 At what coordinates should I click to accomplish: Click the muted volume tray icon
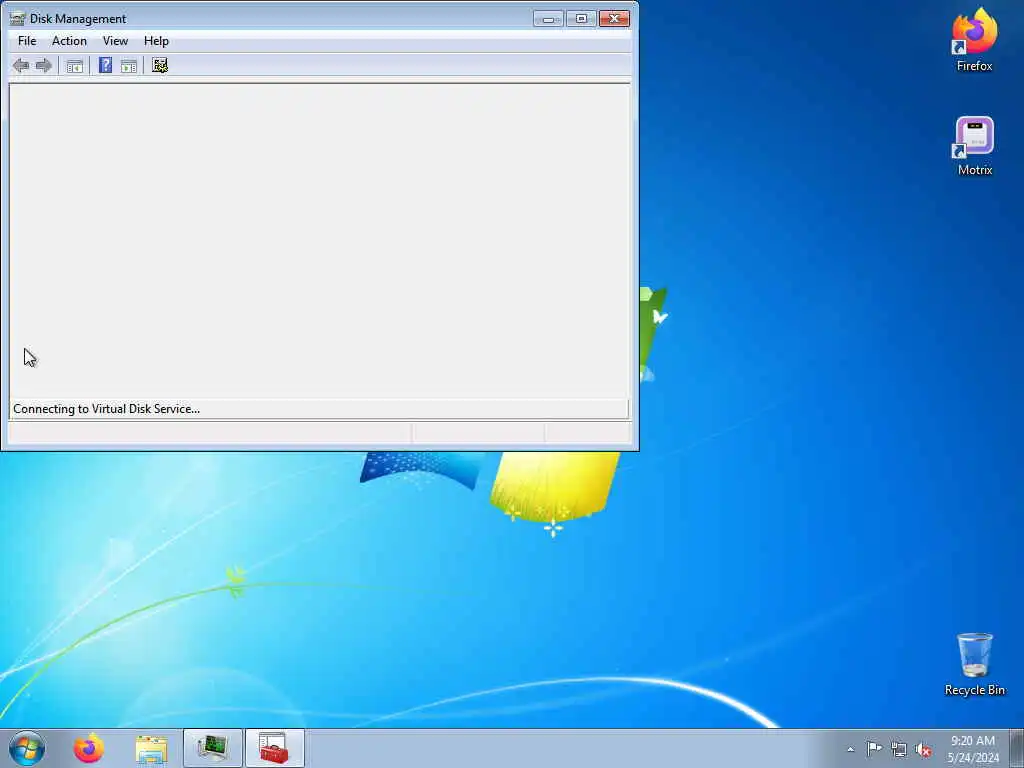(923, 749)
